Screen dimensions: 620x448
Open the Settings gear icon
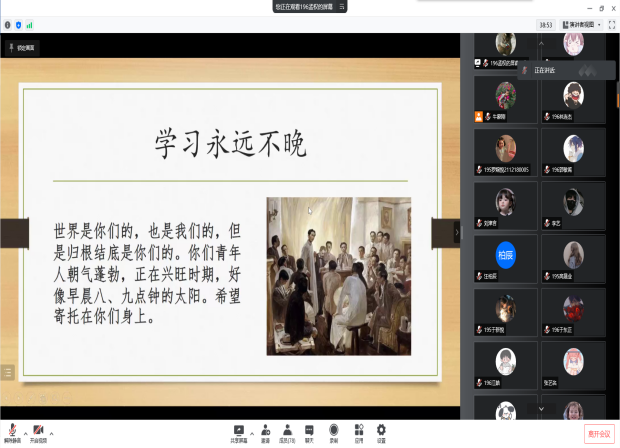[x=381, y=431]
